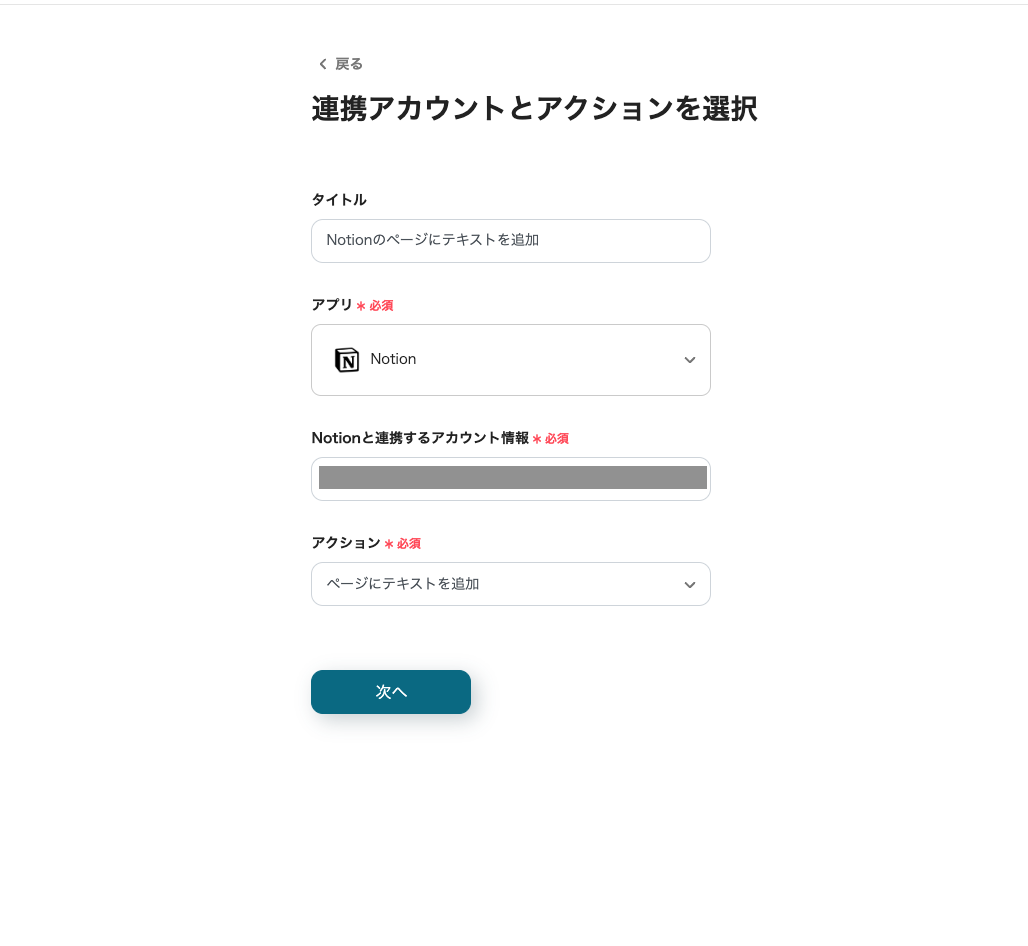The width and height of the screenshot is (1028, 946).
Task: Click the Notionと連携するアカウント情報 label
Action: pyautogui.click(x=420, y=438)
